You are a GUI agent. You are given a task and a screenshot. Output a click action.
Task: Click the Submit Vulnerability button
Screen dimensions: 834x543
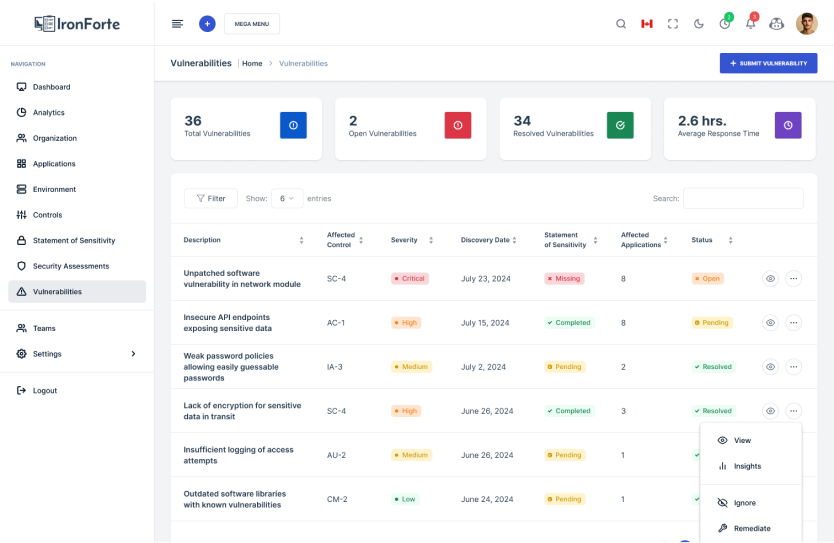(x=768, y=63)
